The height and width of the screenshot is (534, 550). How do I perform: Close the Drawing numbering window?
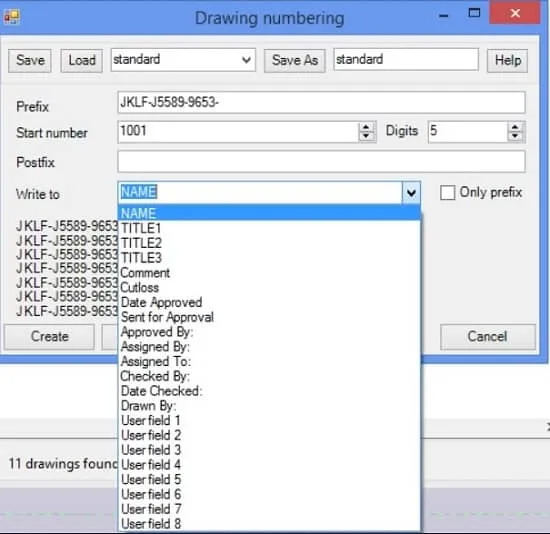[x=515, y=13]
